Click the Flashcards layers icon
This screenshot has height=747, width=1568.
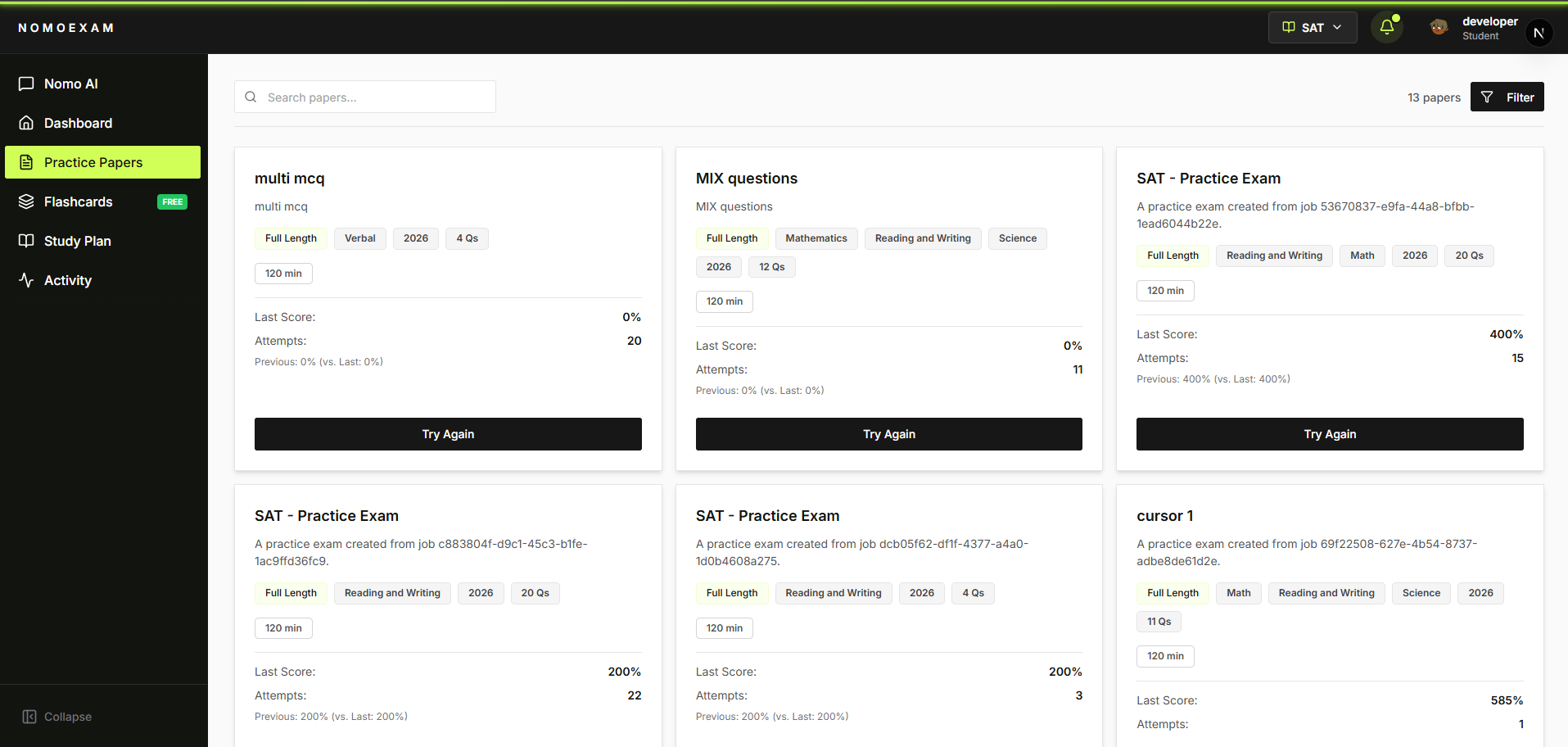click(x=26, y=201)
